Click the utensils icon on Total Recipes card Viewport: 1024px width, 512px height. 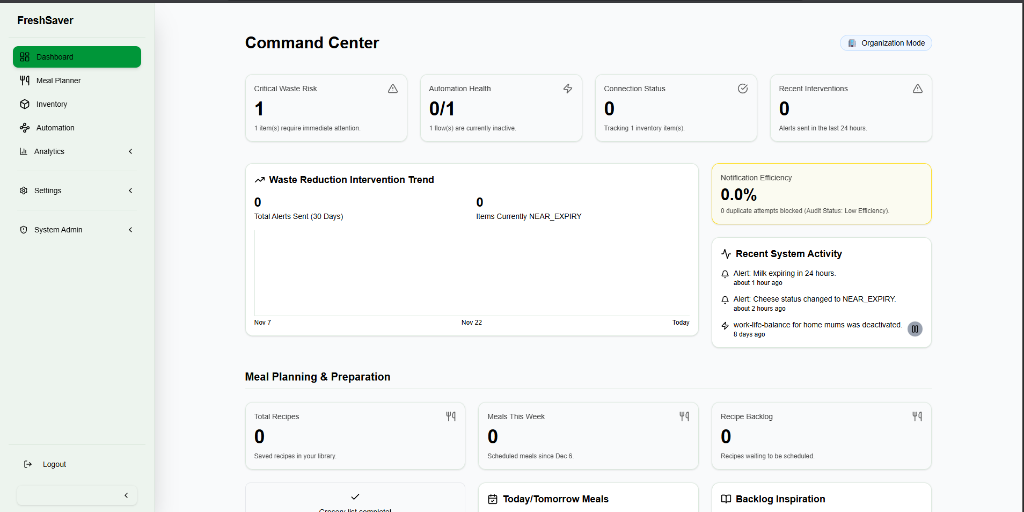click(x=451, y=416)
